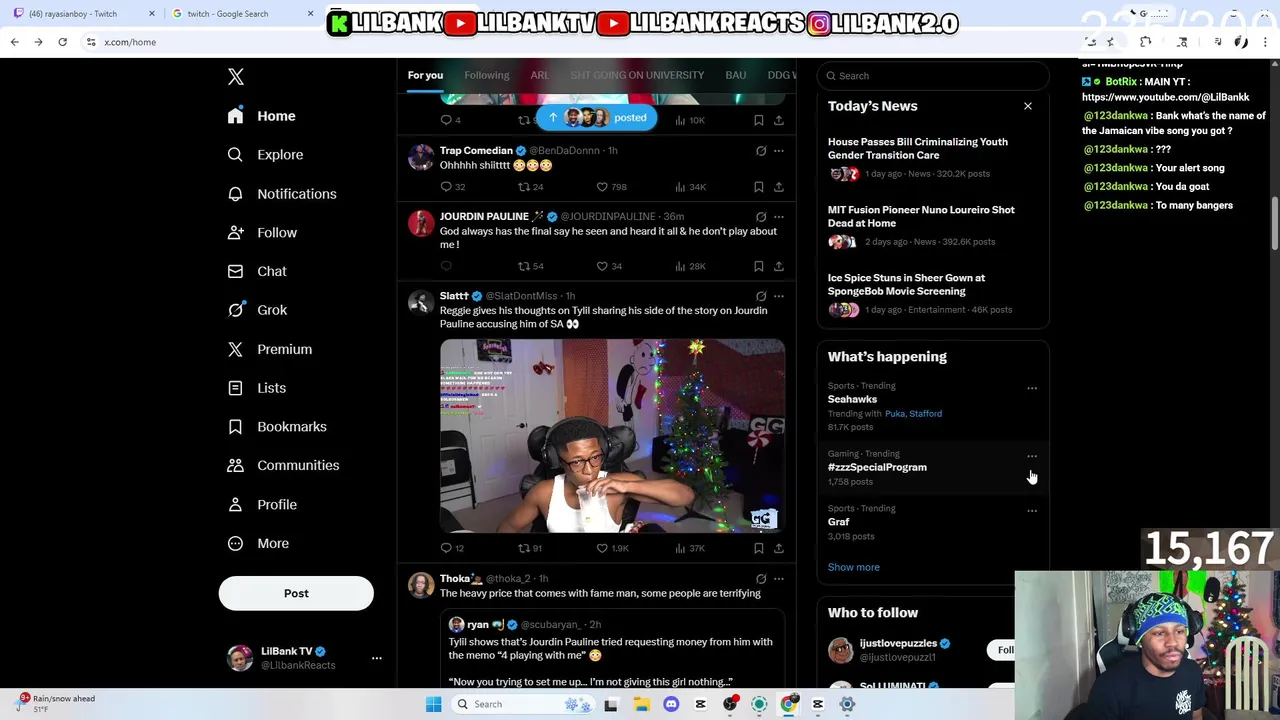
Task: Switch to the BAU tab
Action: pyautogui.click(x=736, y=75)
